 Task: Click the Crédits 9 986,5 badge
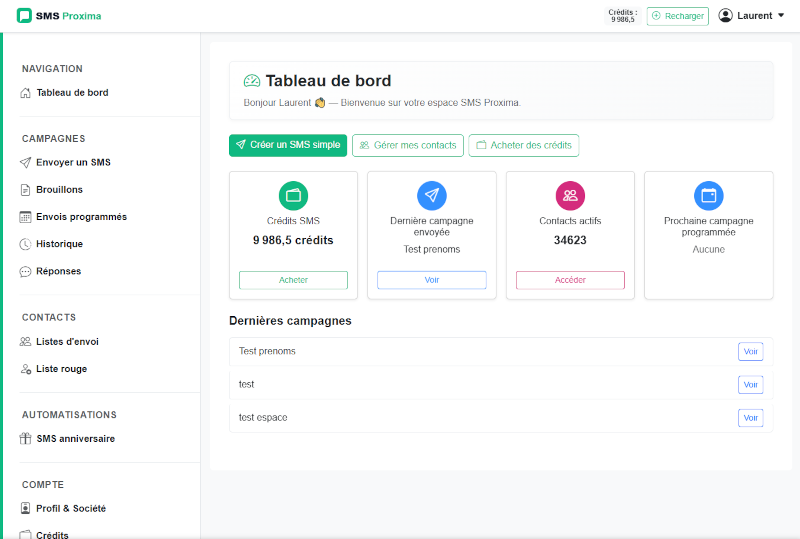pyautogui.click(x=622, y=16)
